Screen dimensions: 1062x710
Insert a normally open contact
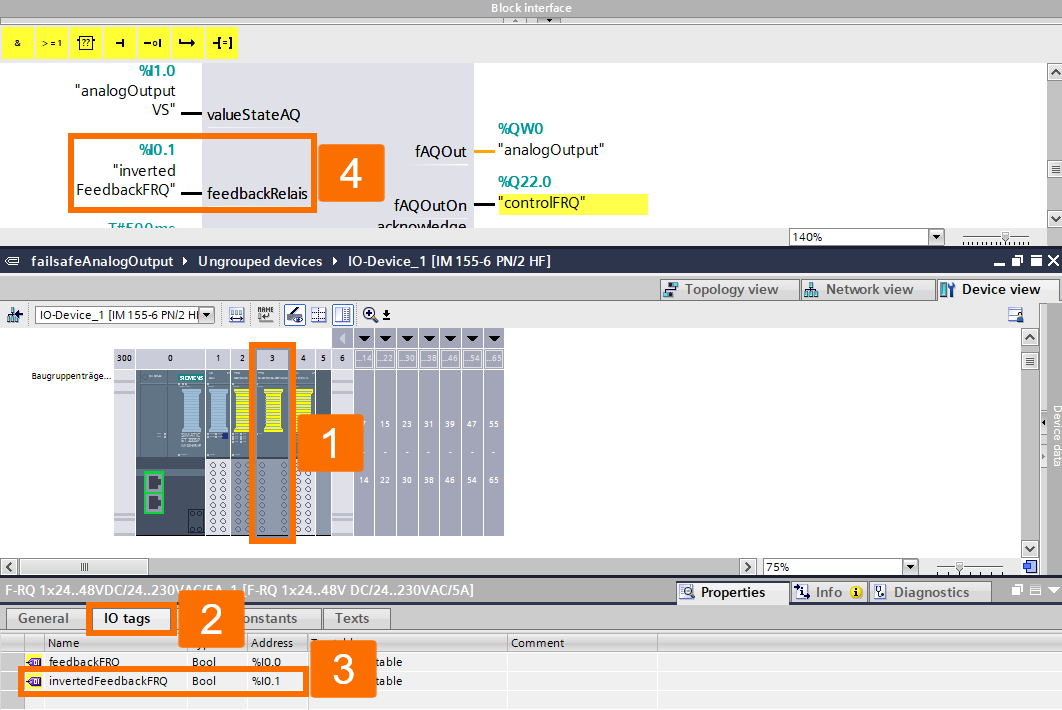119,43
